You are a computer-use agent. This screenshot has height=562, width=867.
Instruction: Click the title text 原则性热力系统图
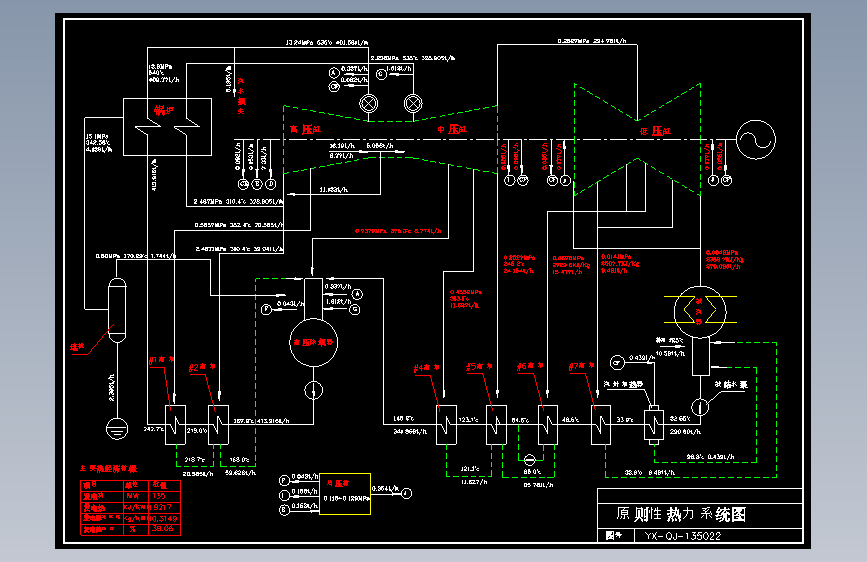click(x=681, y=514)
